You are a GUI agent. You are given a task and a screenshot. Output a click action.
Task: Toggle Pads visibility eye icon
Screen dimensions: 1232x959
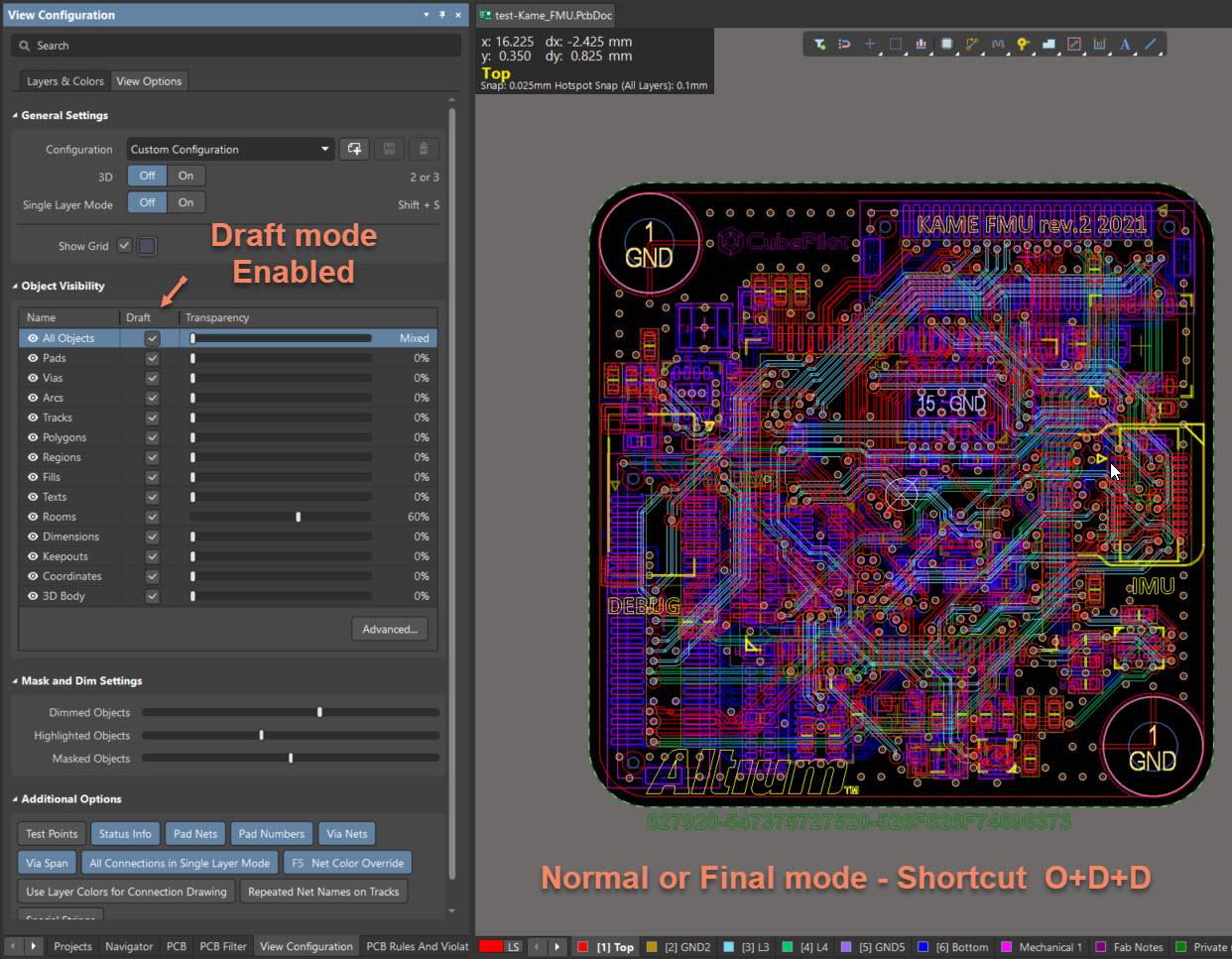tap(33, 358)
